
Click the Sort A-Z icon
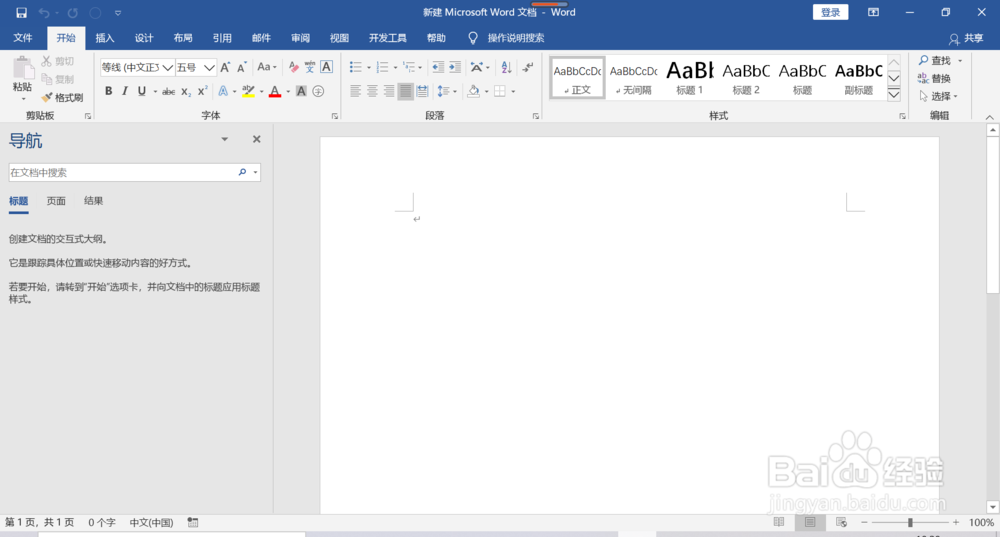[506, 67]
